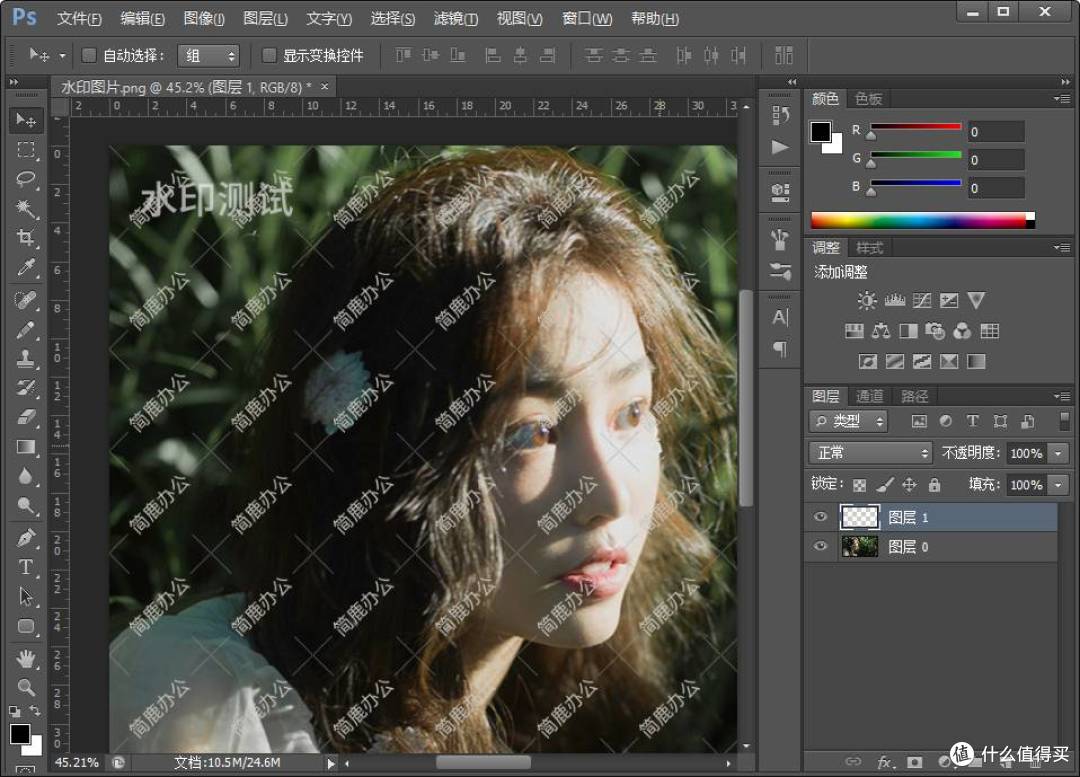1080x777 pixels.
Task: Select the Hand tool
Action: click(26, 659)
